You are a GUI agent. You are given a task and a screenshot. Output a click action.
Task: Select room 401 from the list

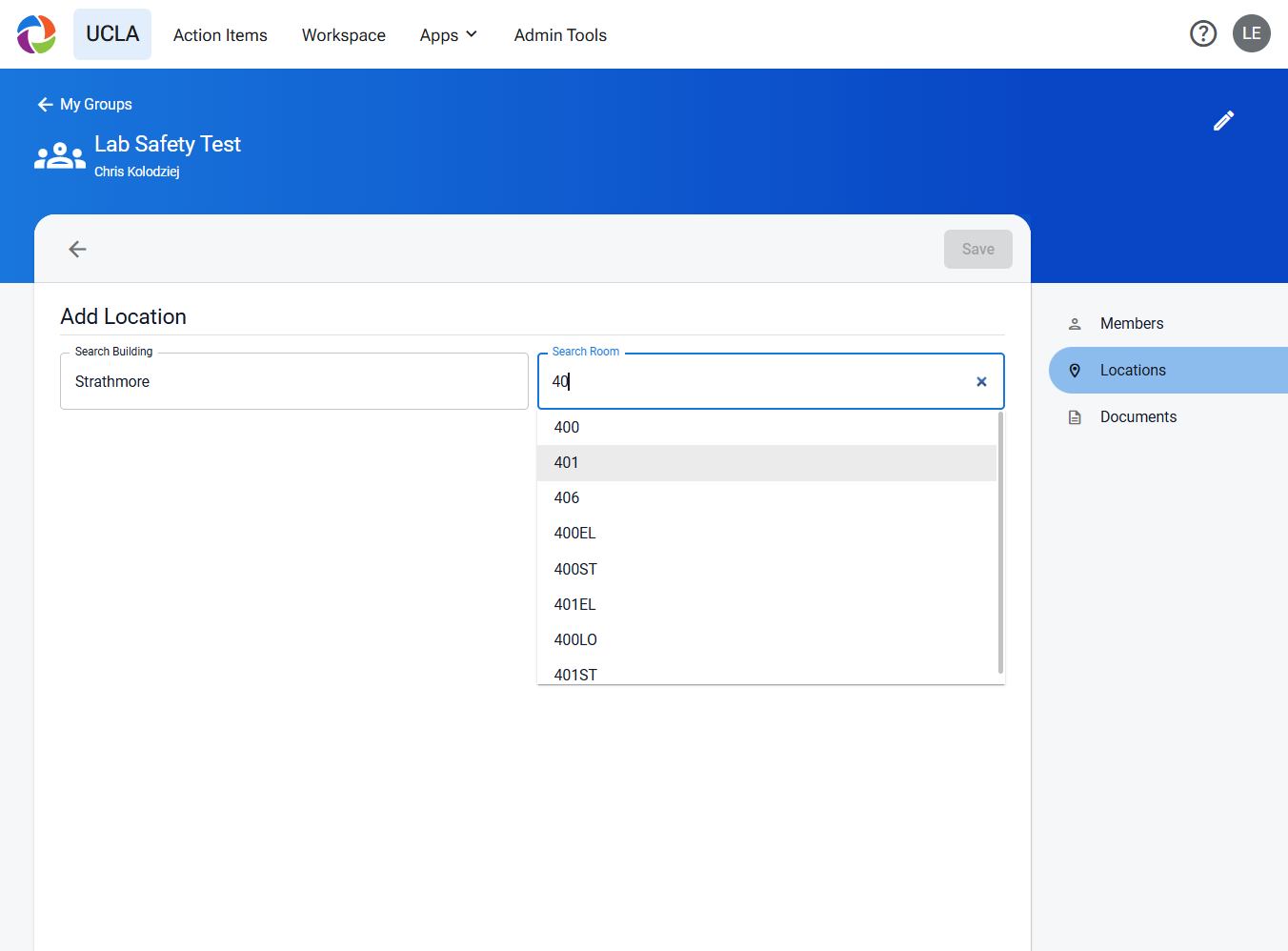point(767,462)
